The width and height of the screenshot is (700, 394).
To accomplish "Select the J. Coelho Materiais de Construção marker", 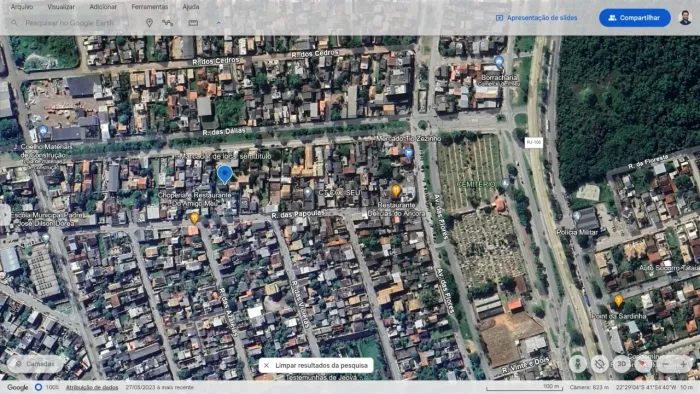I will pyautogui.click(x=43, y=131).
